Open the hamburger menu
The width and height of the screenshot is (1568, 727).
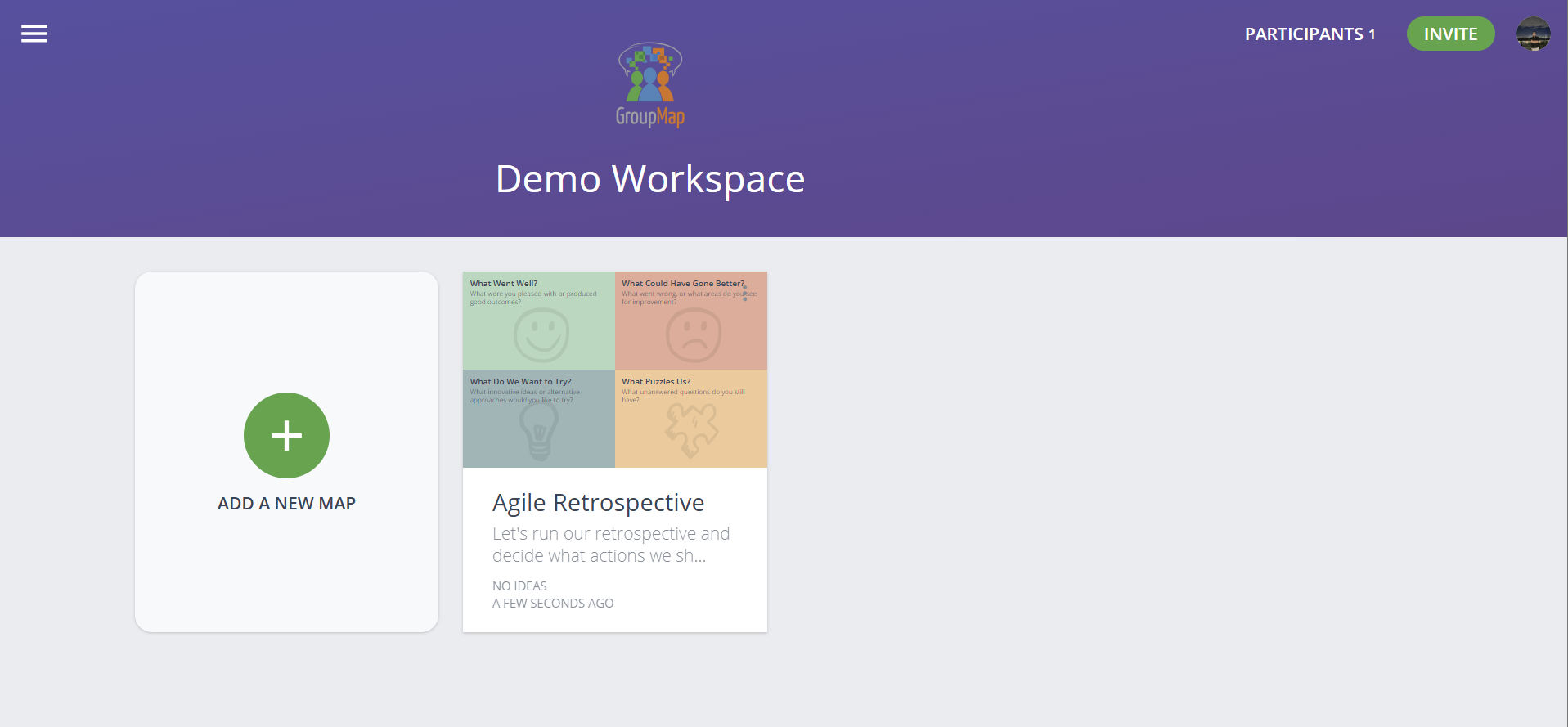click(34, 34)
